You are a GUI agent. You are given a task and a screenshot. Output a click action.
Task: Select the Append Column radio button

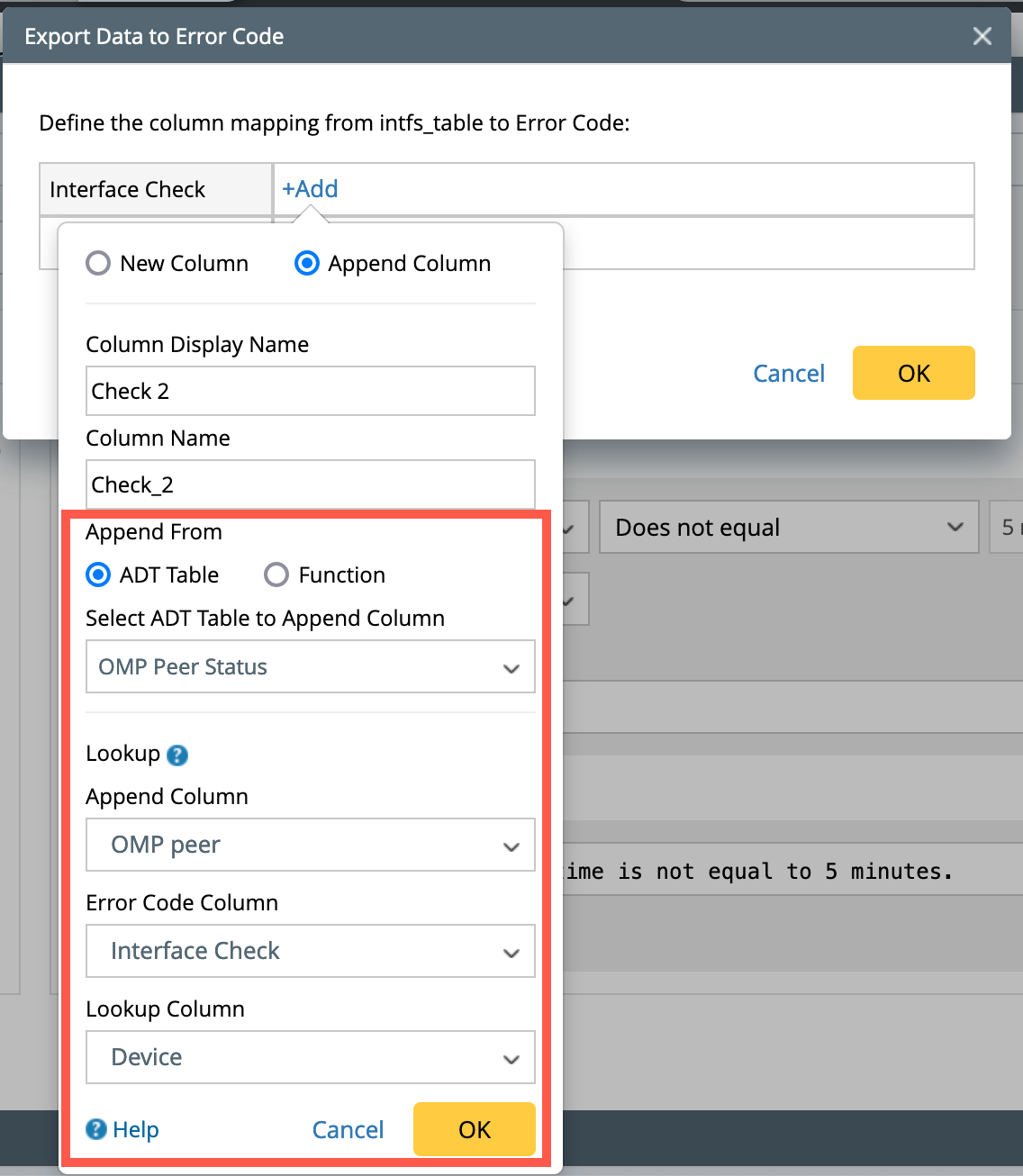307,264
